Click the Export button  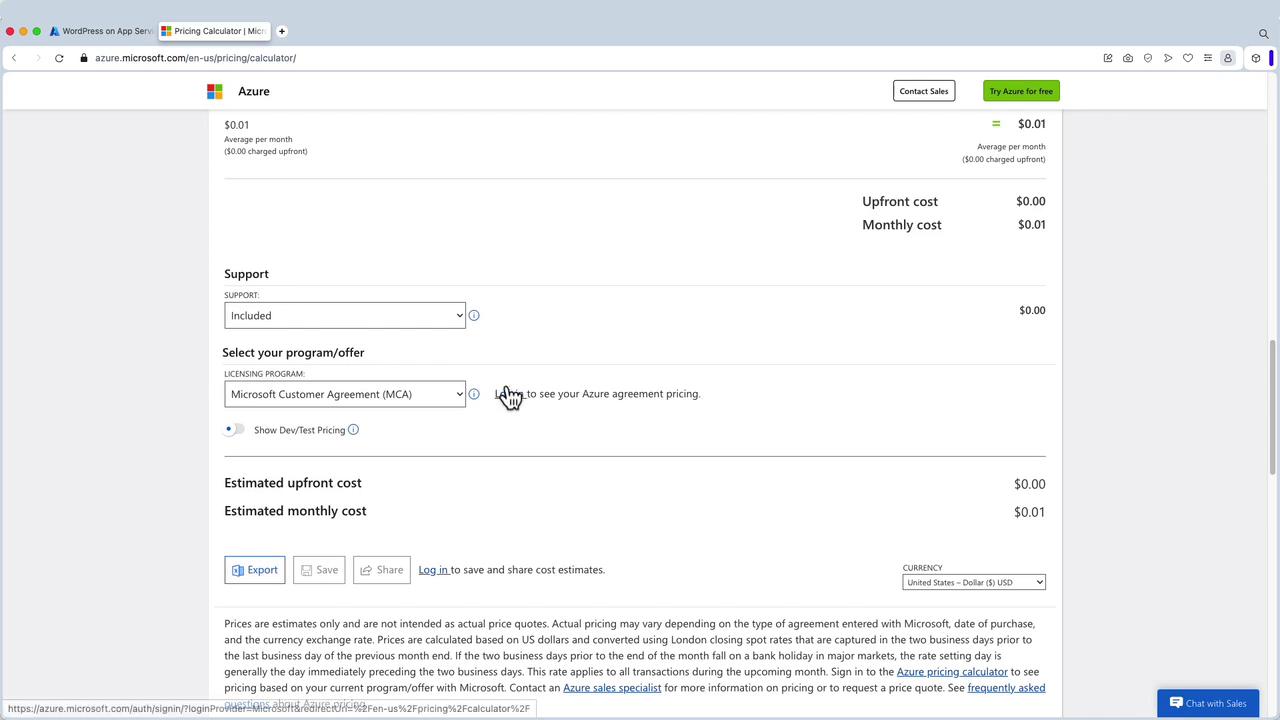pyautogui.click(x=255, y=570)
